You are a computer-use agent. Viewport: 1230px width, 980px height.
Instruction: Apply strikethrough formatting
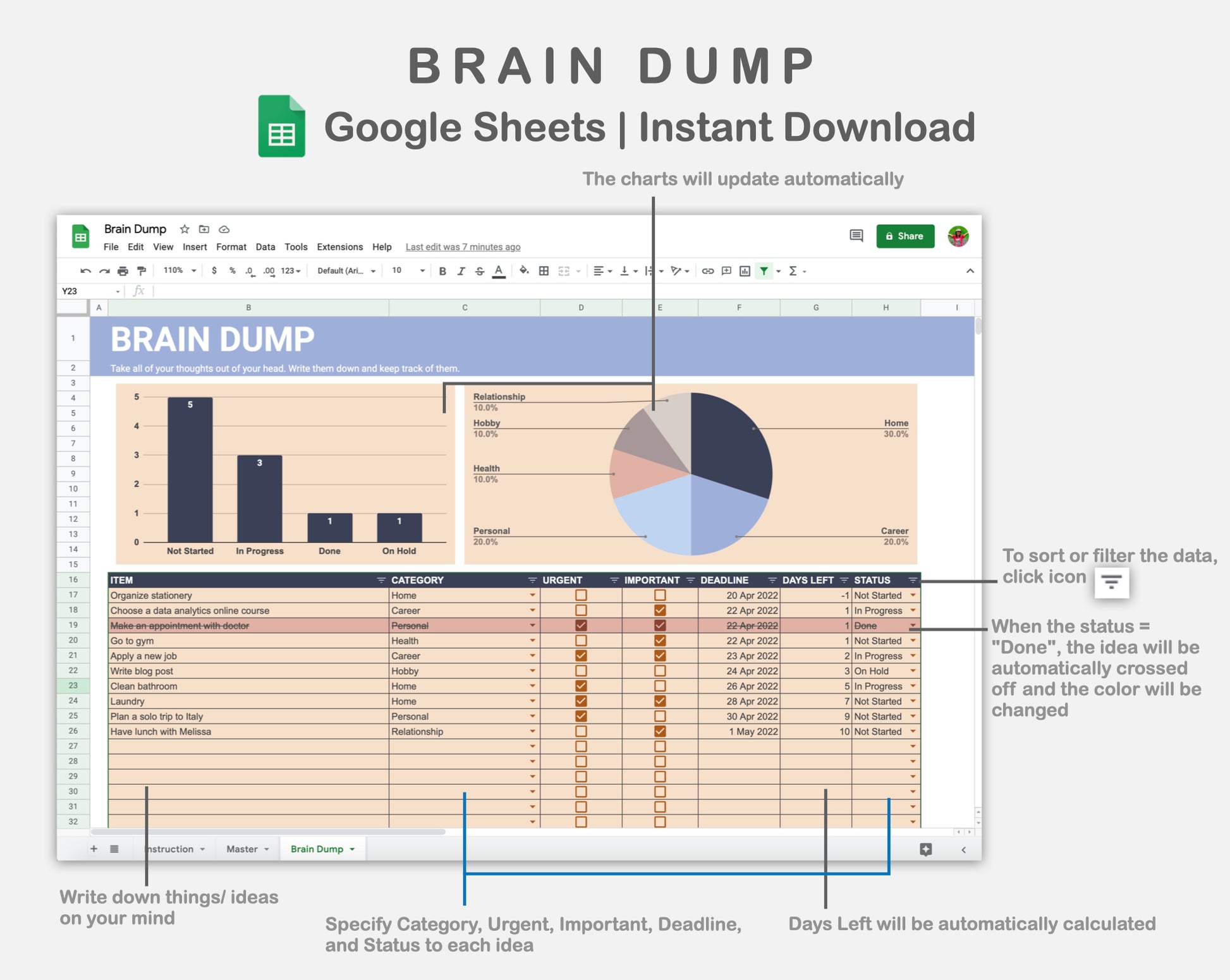[x=480, y=271]
